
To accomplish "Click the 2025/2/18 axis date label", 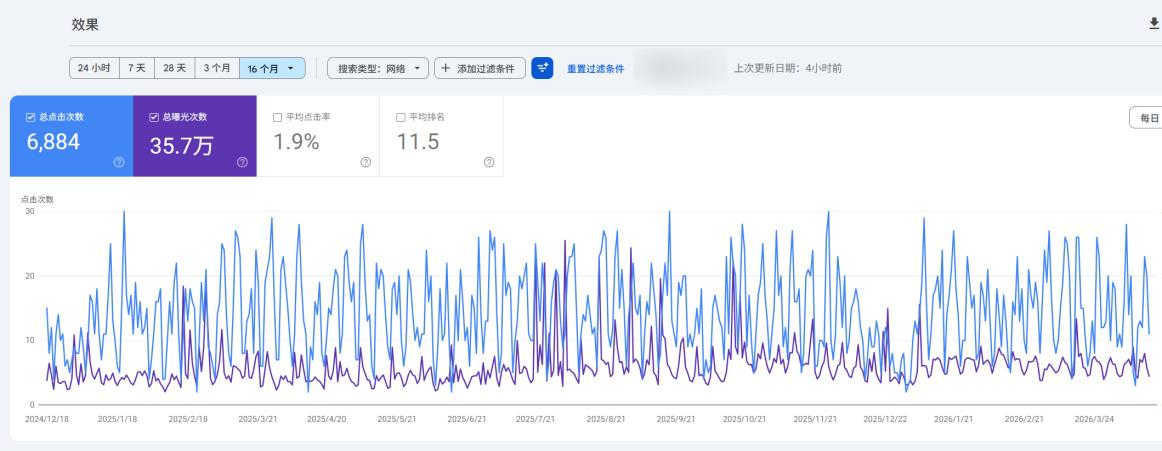I will pos(187,418).
